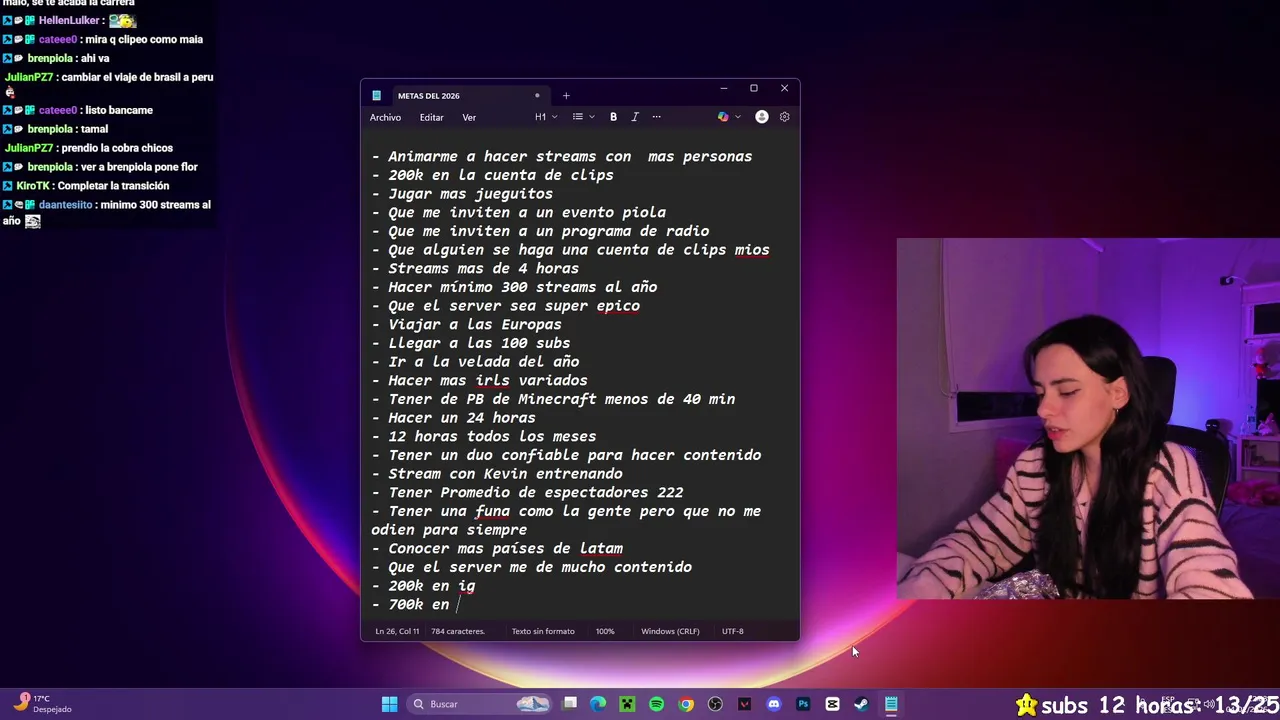Open CapCut from the taskbar
Screen dimensions: 1280x720
click(832, 704)
